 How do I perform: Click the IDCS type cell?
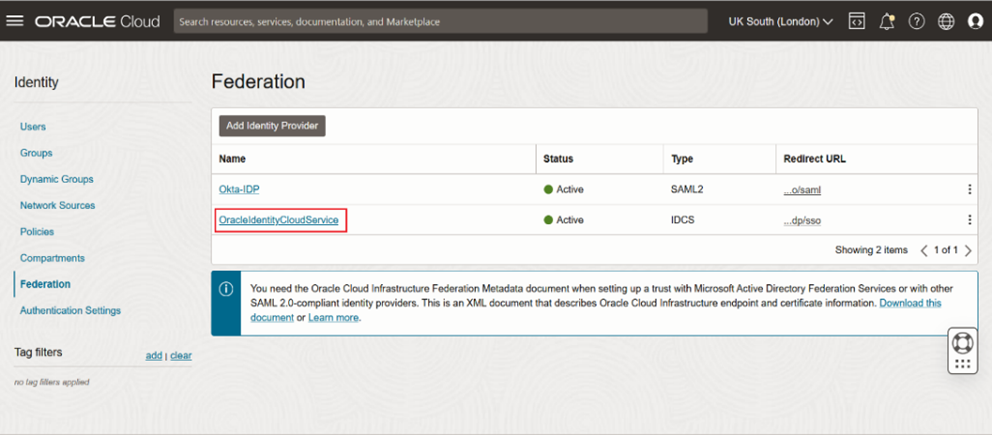click(682, 220)
